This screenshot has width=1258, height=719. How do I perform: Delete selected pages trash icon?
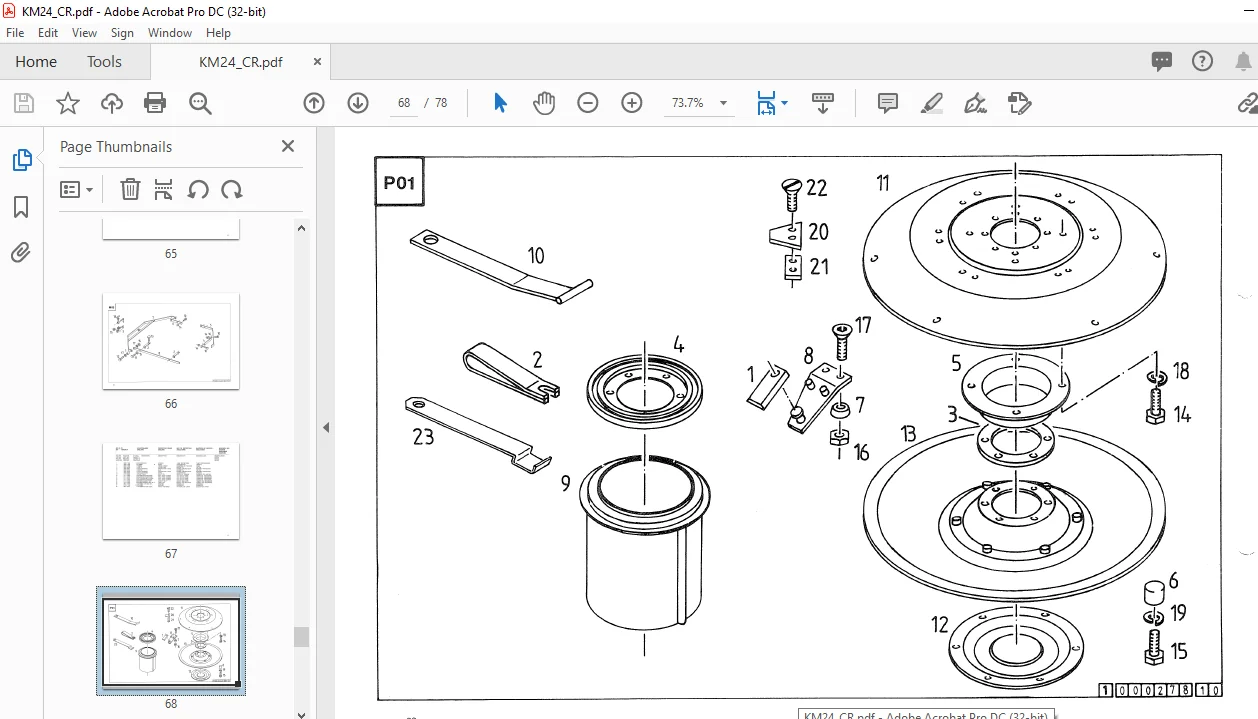point(130,189)
